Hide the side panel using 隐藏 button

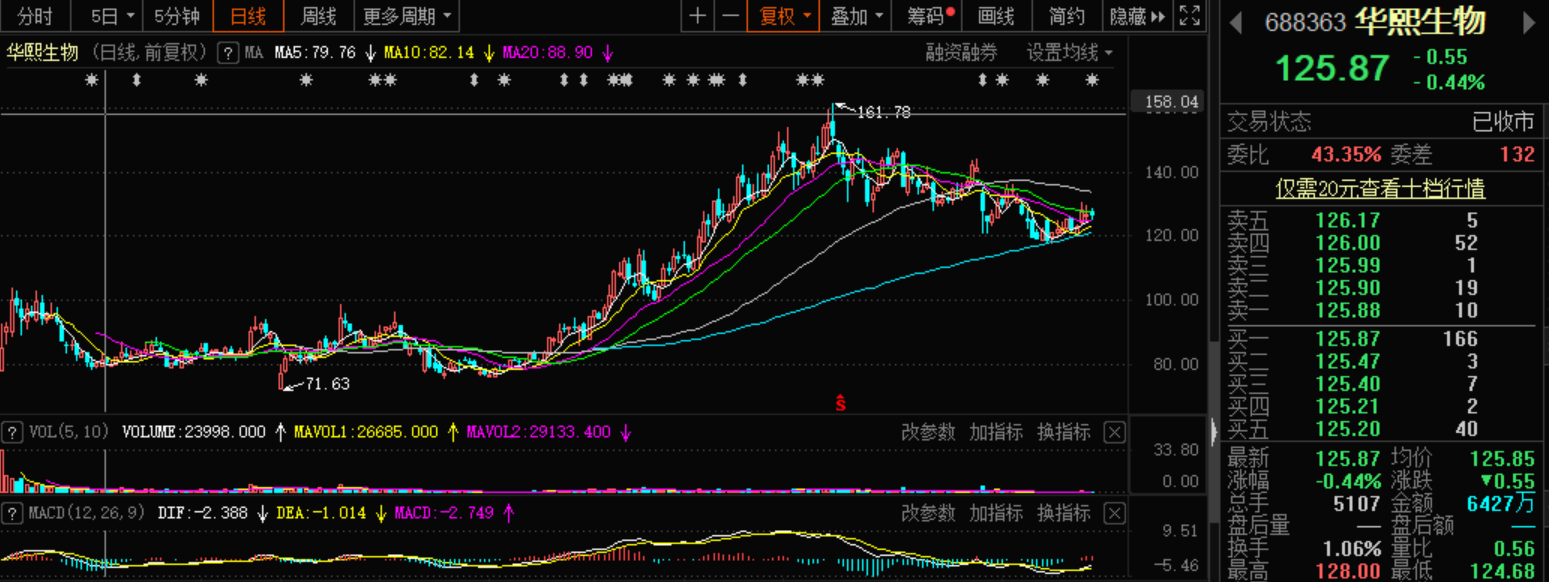(1138, 16)
